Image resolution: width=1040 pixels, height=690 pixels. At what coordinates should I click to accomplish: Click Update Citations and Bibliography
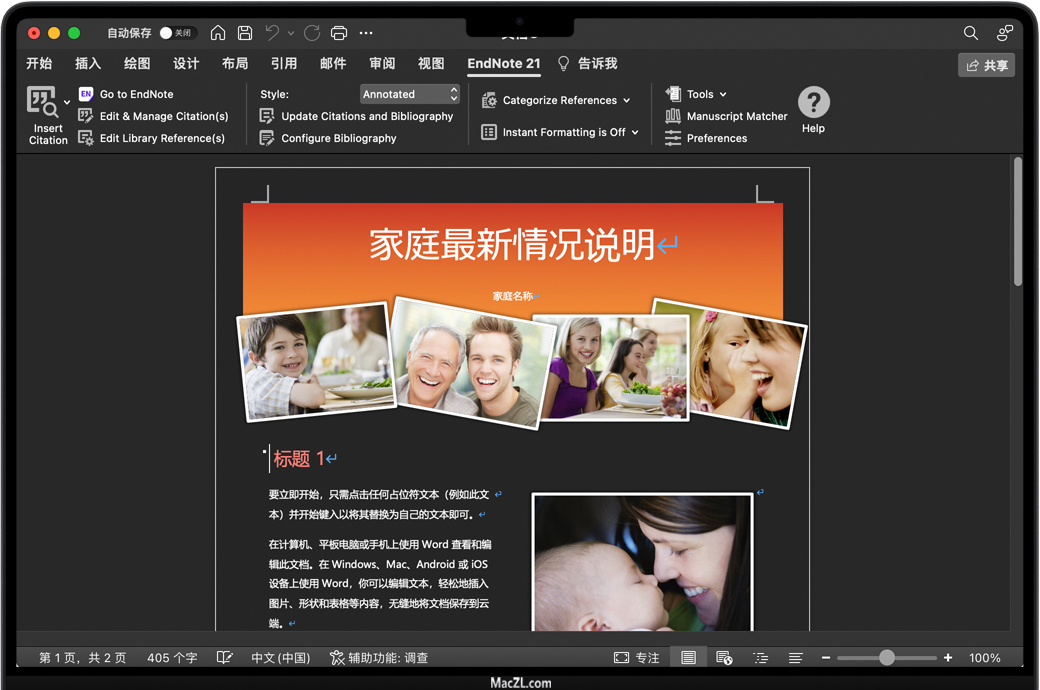tap(366, 116)
